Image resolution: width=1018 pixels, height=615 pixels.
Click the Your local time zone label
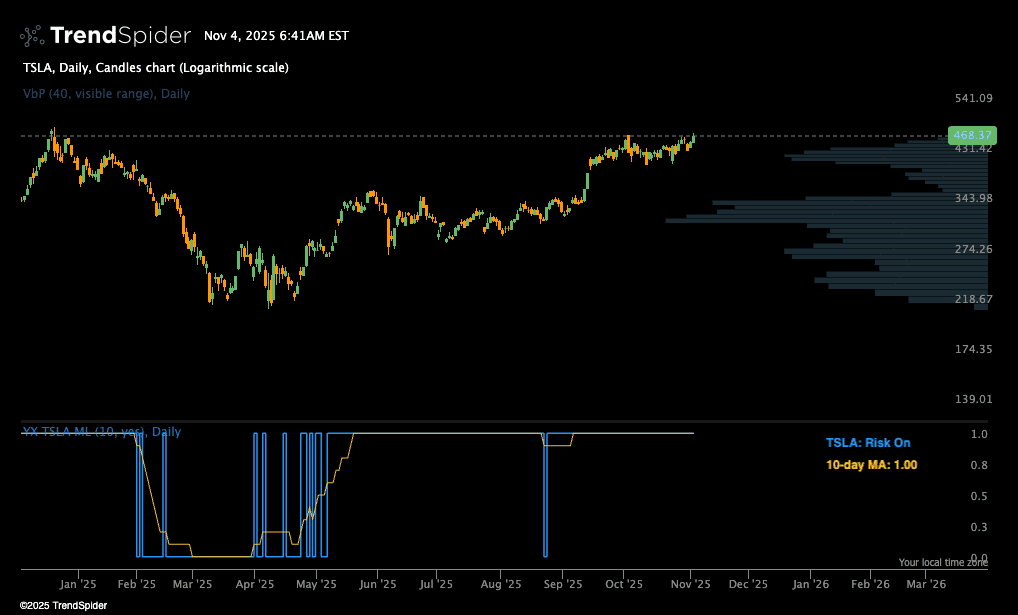point(943,563)
